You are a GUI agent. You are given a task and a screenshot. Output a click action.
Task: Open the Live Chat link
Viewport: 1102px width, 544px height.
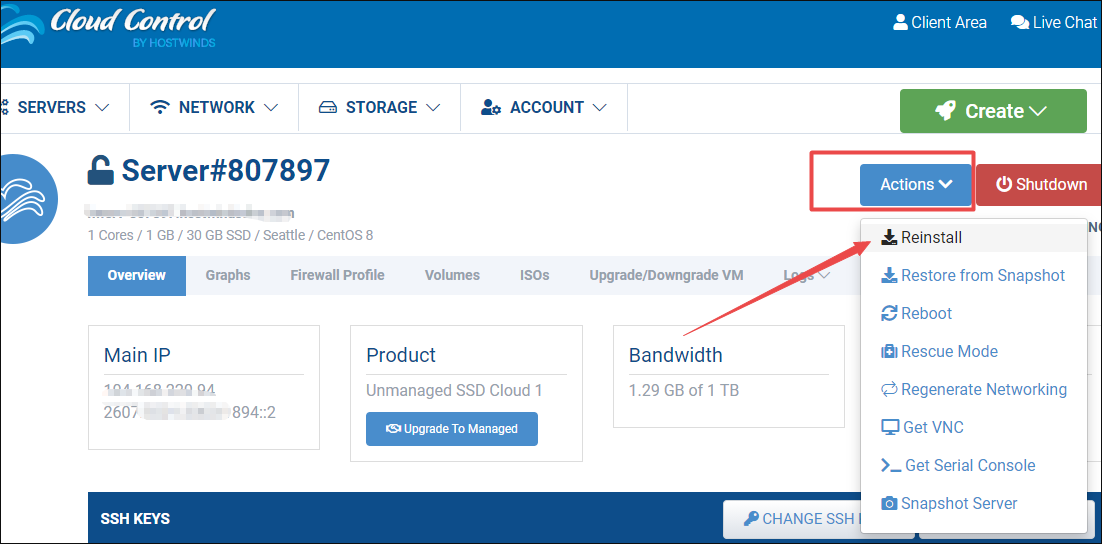pos(1054,22)
